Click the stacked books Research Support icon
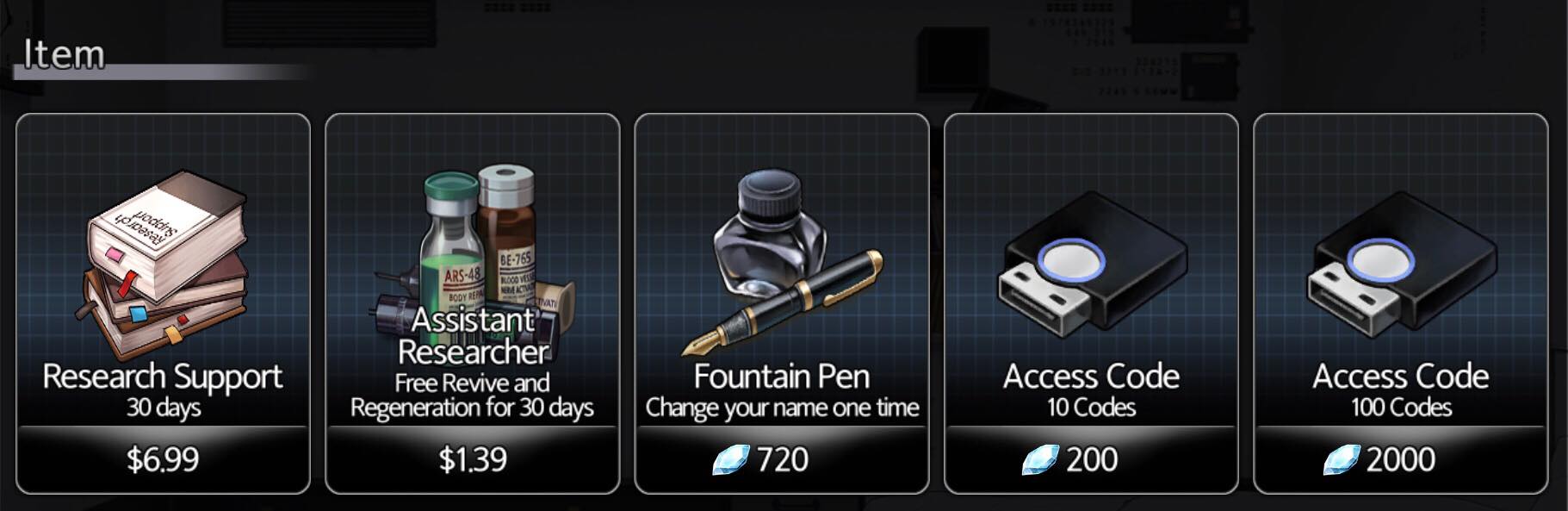The height and width of the screenshot is (511, 1568). (164, 264)
